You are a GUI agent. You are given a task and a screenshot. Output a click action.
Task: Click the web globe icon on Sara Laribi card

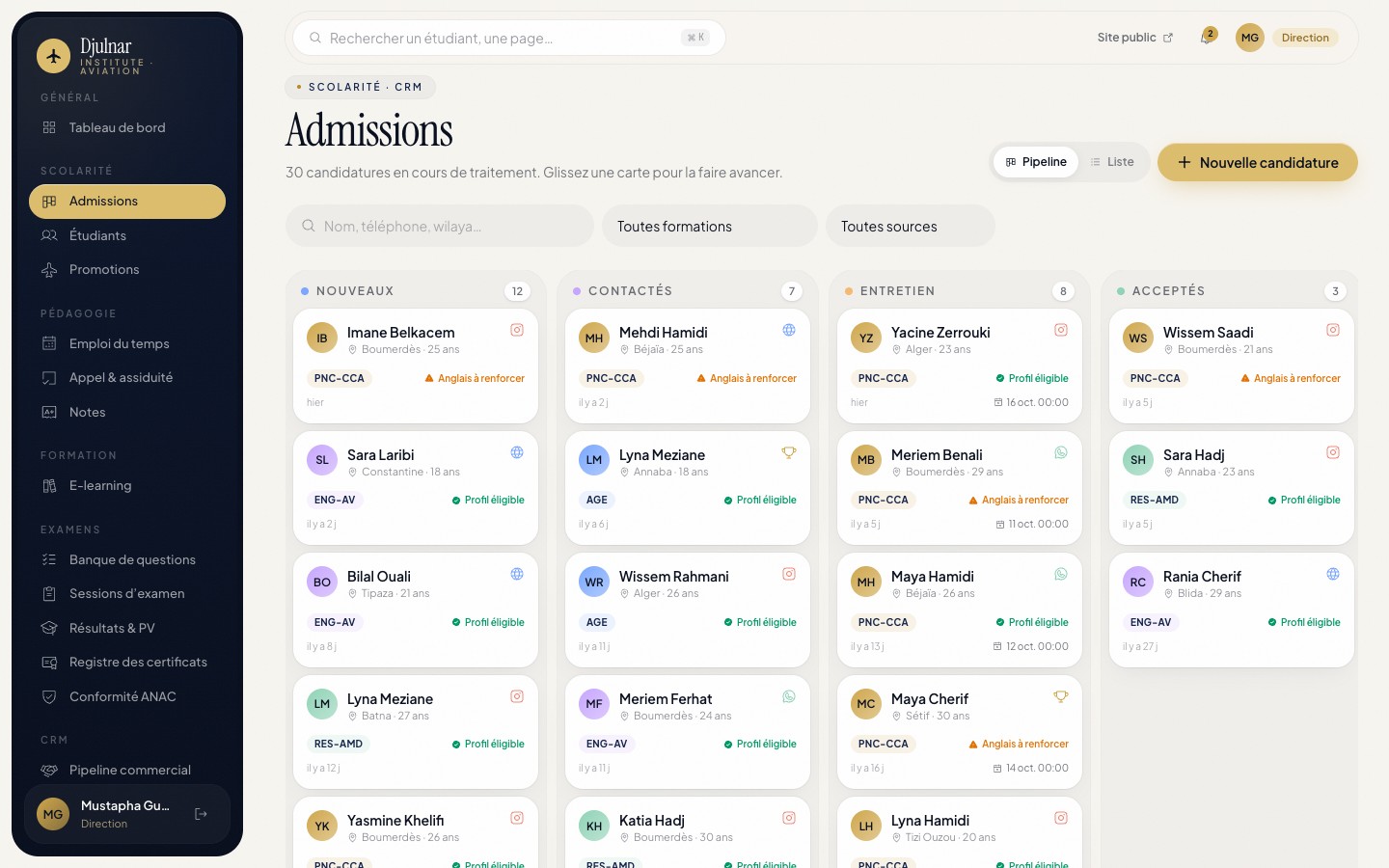517,452
